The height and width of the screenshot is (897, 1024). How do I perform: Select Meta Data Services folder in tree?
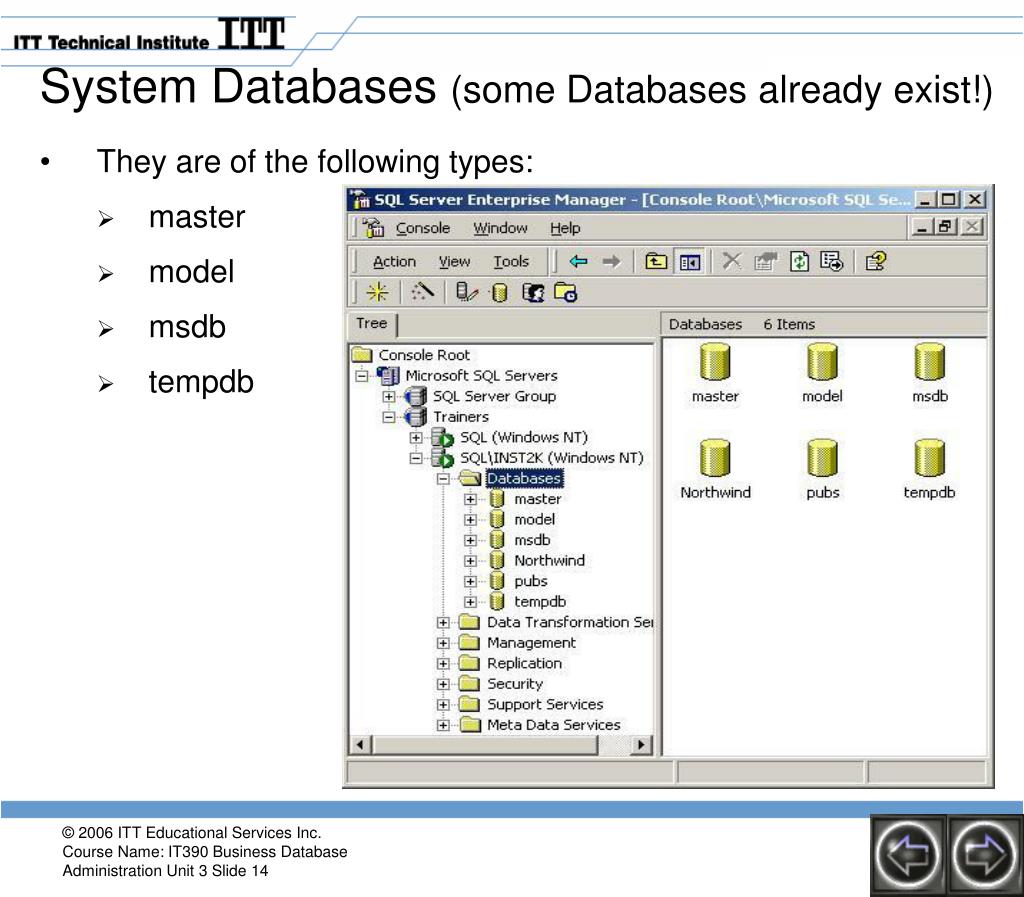(553, 725)
